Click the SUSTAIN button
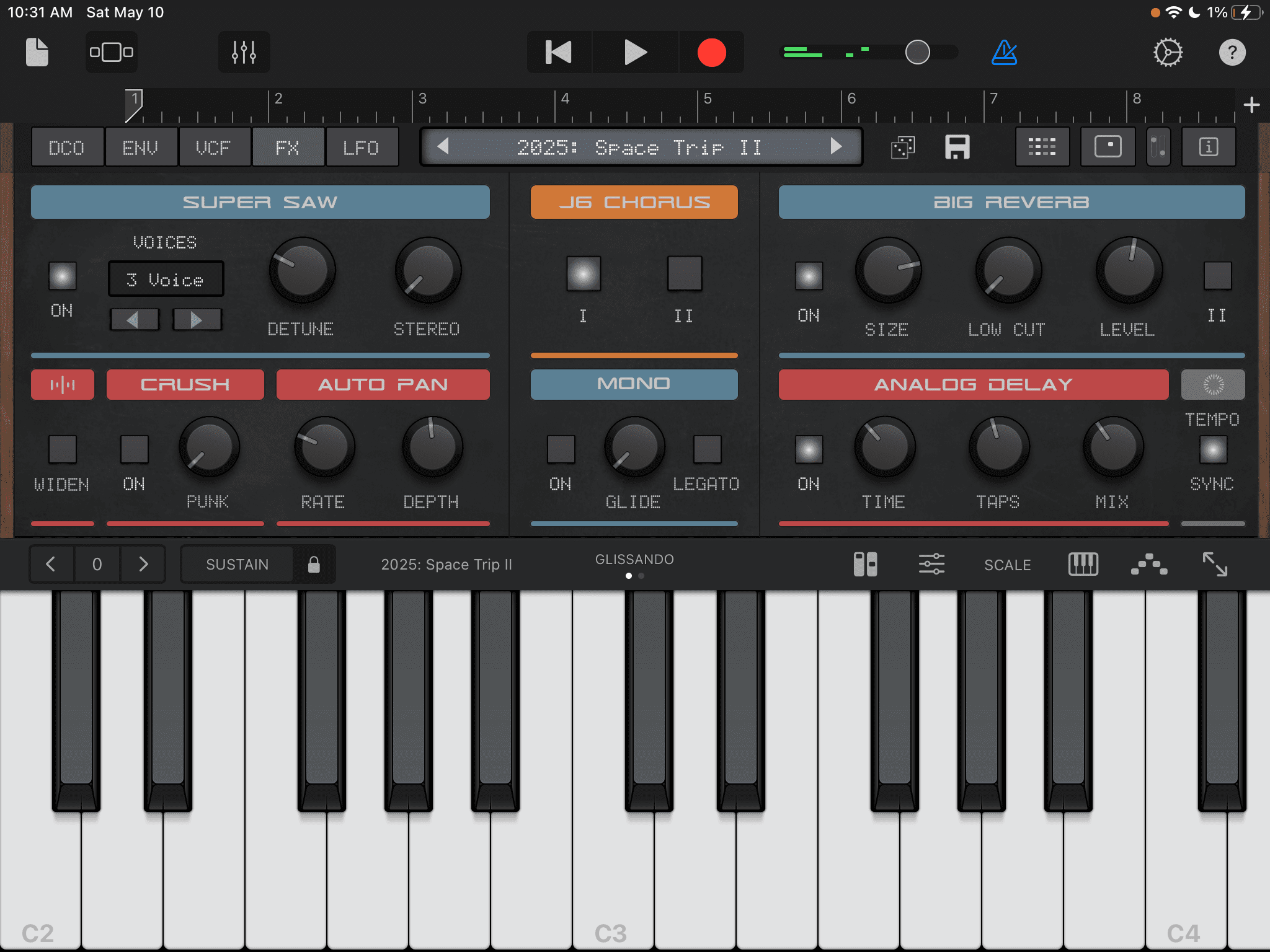Viewport: 1270px width, 952px height. point(238,564)
